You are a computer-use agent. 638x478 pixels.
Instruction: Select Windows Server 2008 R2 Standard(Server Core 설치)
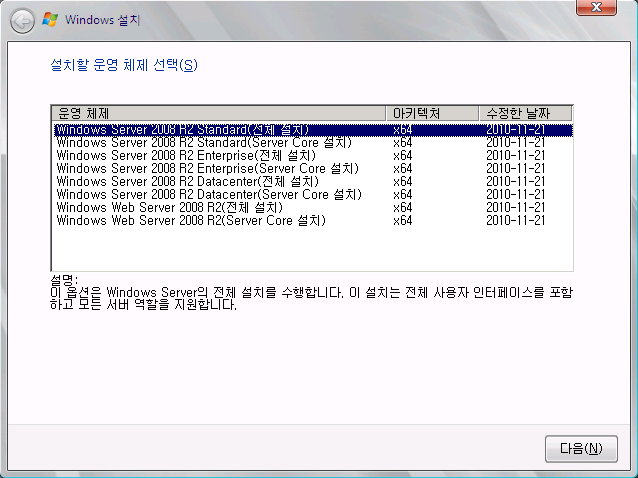click(x=313, y=143)
